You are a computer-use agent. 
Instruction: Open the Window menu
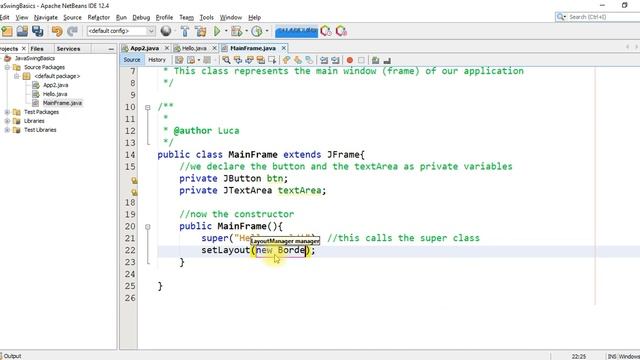[x=231, y=18]
